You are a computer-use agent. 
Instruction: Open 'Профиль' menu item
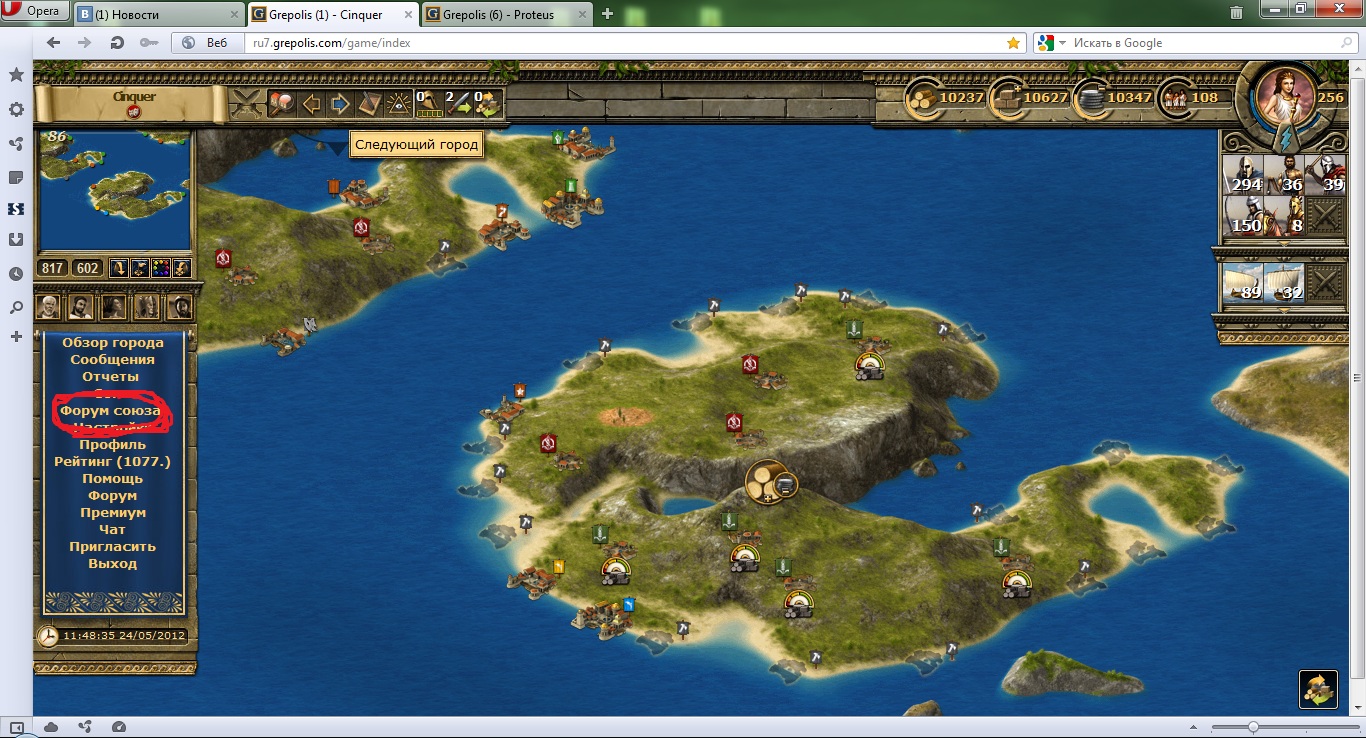click(x=113, y=445)
